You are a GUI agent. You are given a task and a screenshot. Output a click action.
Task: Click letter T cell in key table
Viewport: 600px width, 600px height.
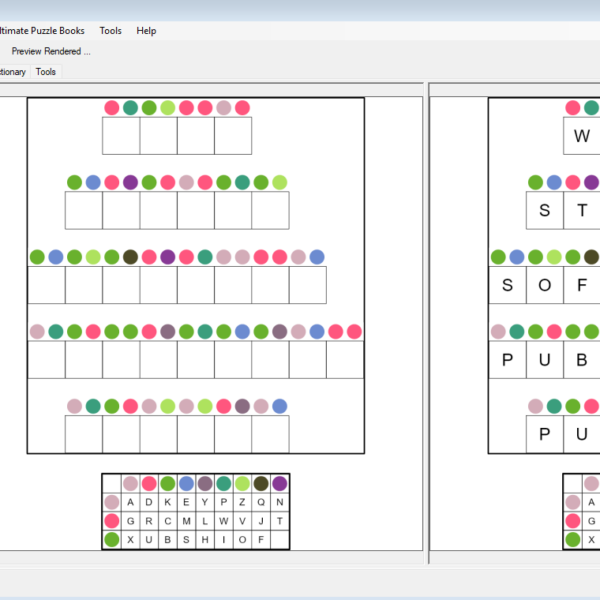(x=279, y=521)
